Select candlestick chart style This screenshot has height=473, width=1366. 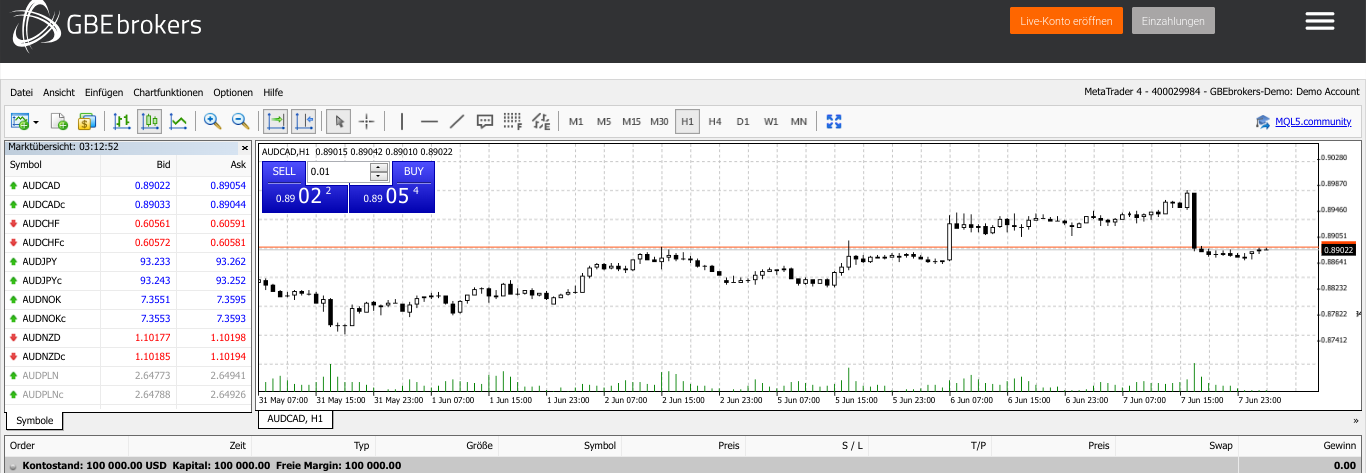pyautogui.click(x=150, y=121)
